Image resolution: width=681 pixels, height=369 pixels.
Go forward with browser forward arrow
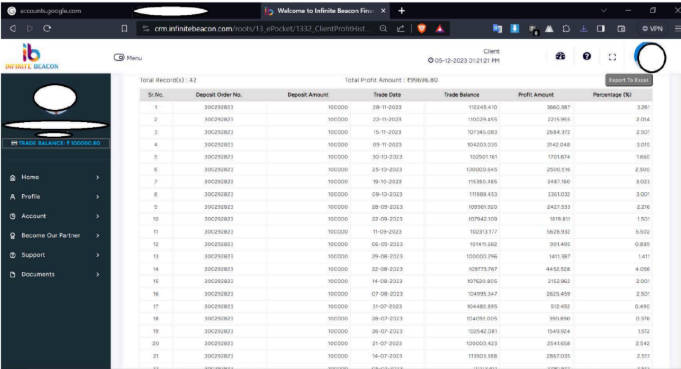tap(30, 29)
